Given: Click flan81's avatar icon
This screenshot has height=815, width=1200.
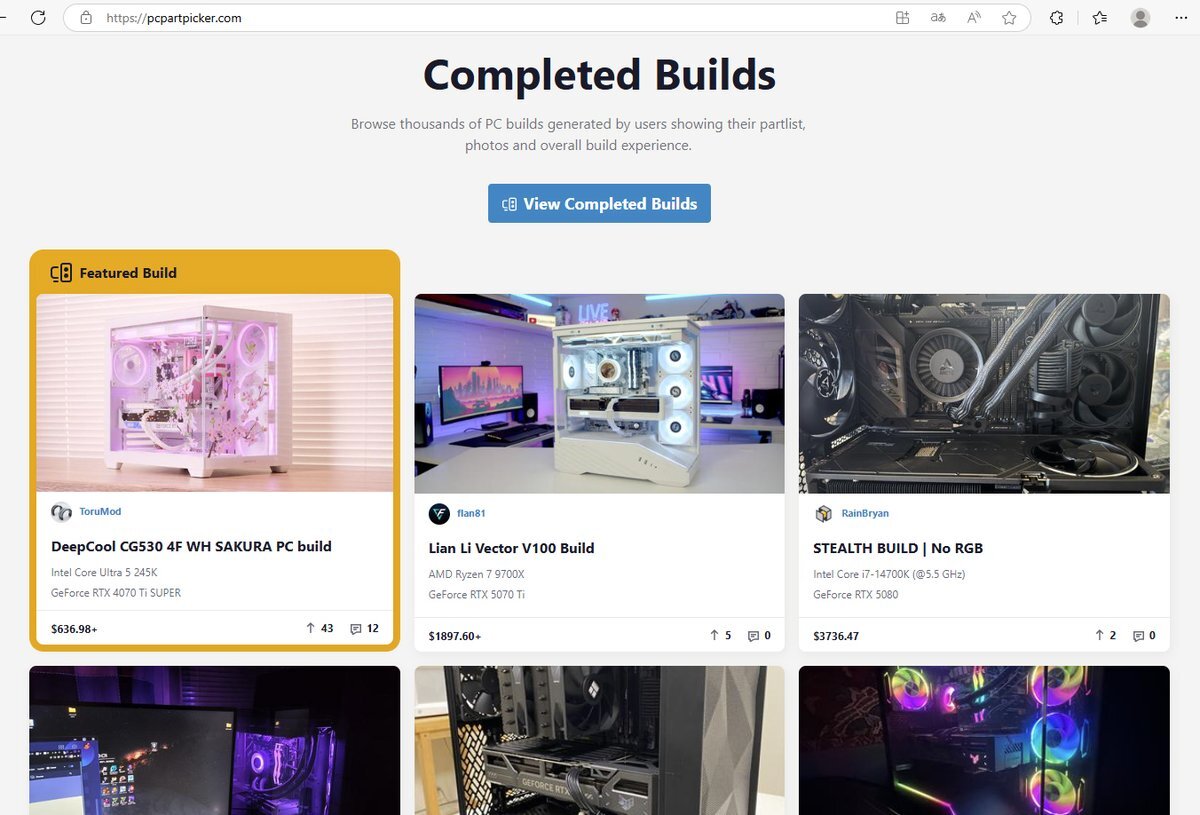Looking at the screenshot, I should 439,514.
